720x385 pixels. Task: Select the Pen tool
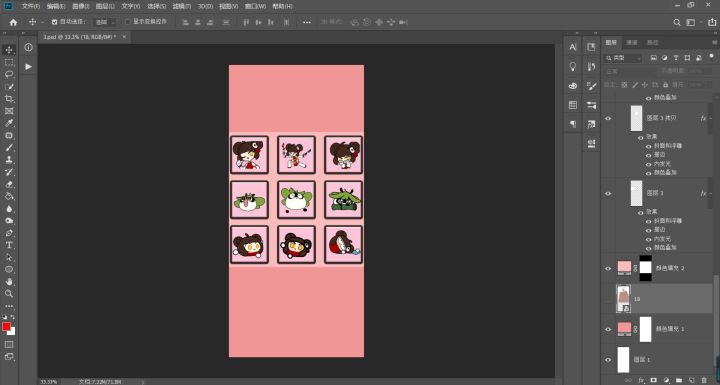pos(9,233)
